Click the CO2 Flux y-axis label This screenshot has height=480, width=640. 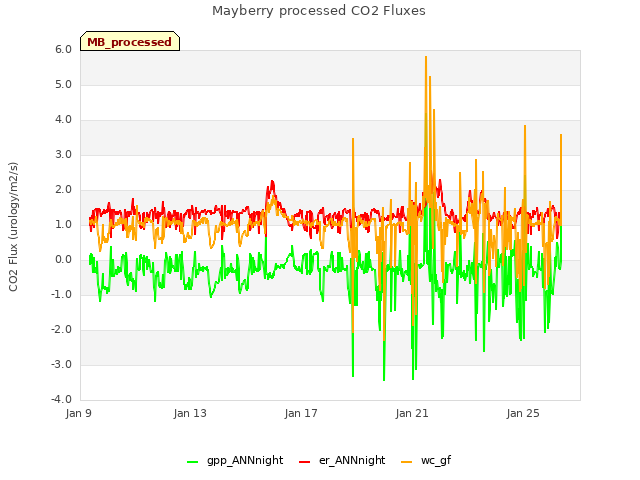point(13,227)
